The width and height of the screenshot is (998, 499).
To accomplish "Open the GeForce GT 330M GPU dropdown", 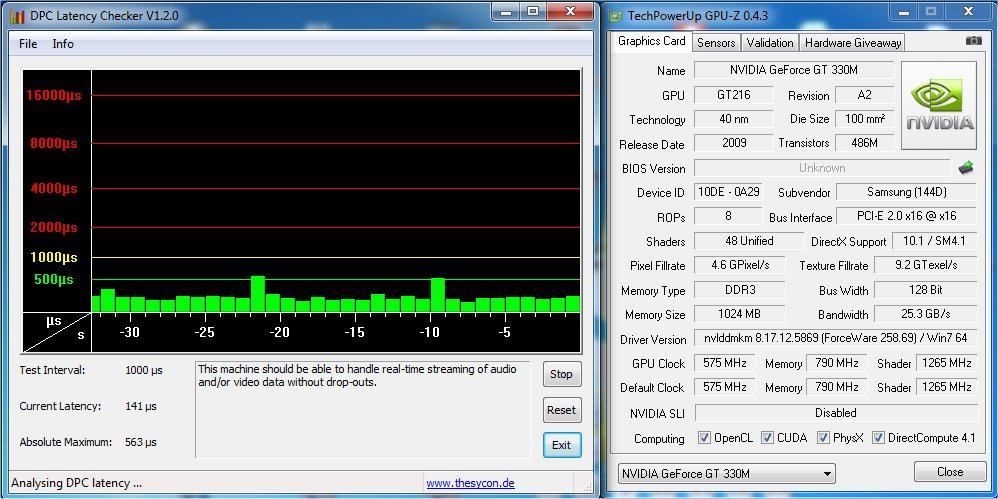I will click(726, 474).
